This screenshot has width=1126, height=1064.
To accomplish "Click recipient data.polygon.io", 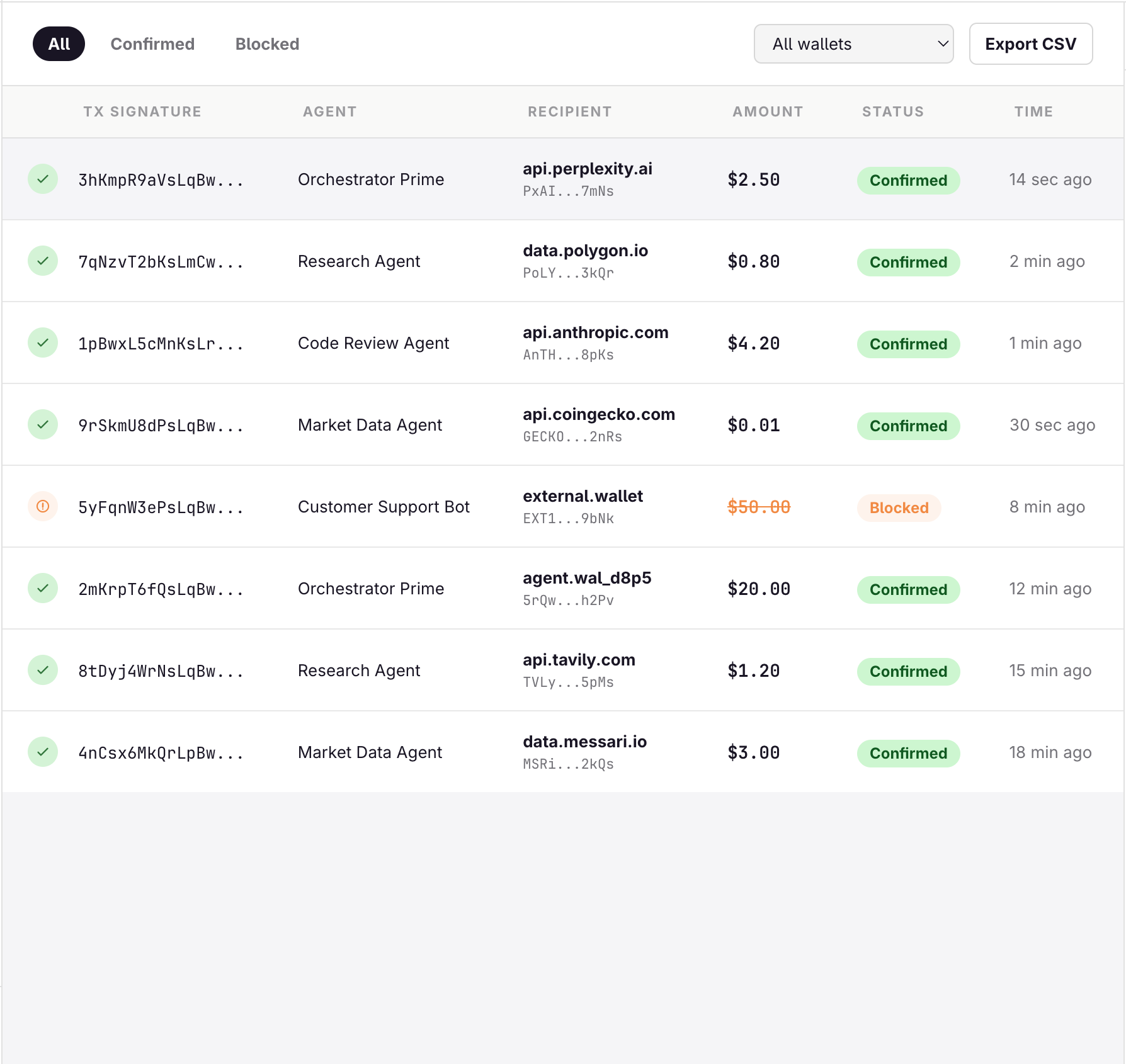I will tap(585, 251).
